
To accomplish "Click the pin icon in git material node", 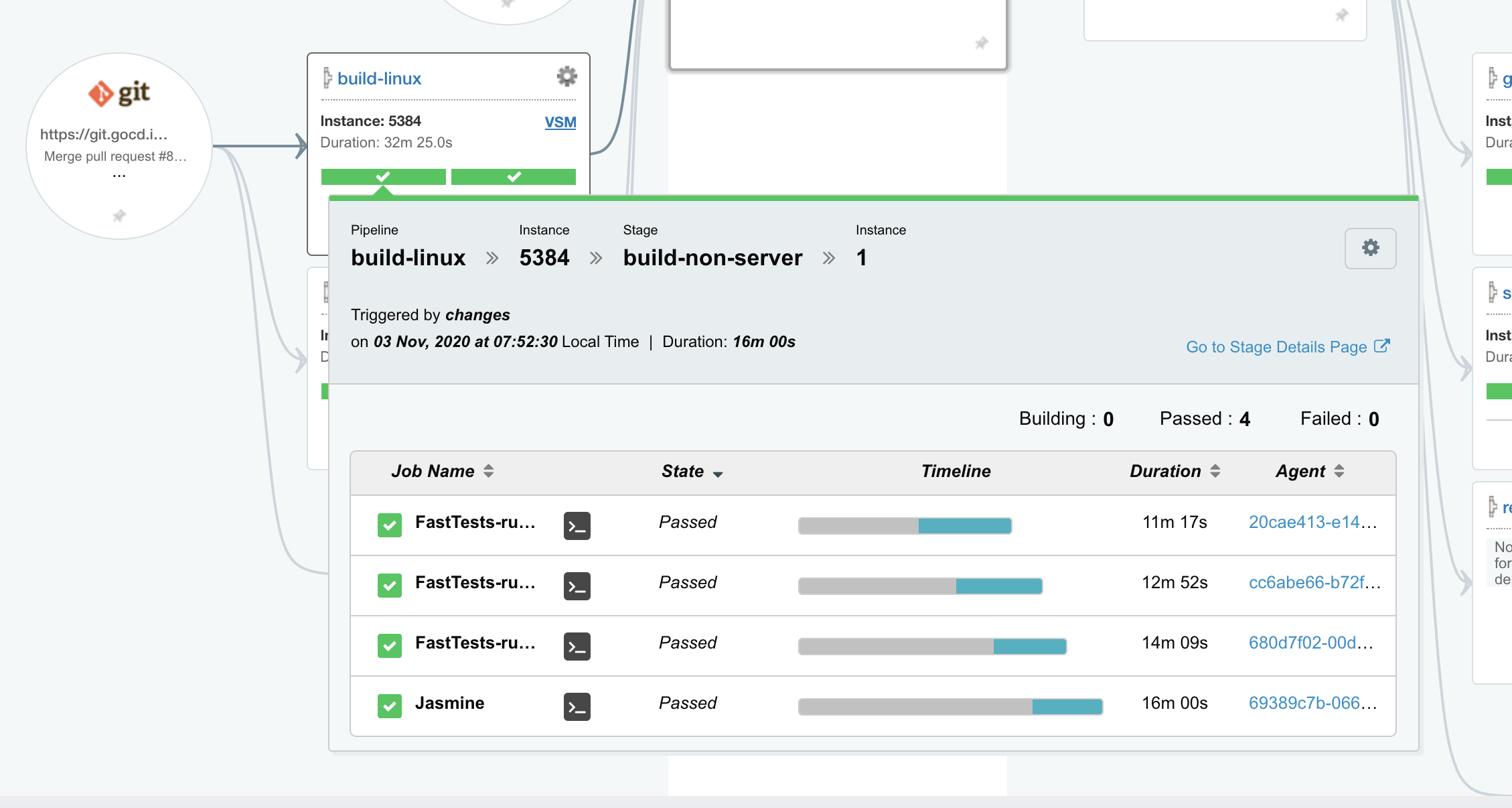I will pos(119,216).
